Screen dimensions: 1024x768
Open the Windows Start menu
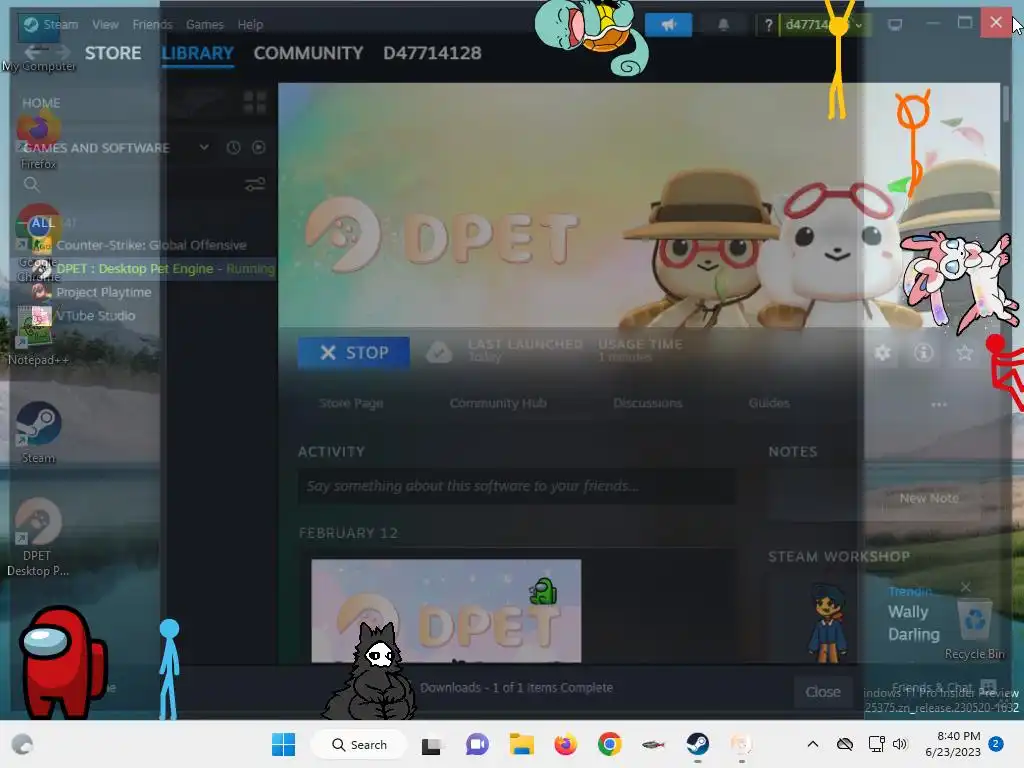pyautogui.click(x=283, y=744)
